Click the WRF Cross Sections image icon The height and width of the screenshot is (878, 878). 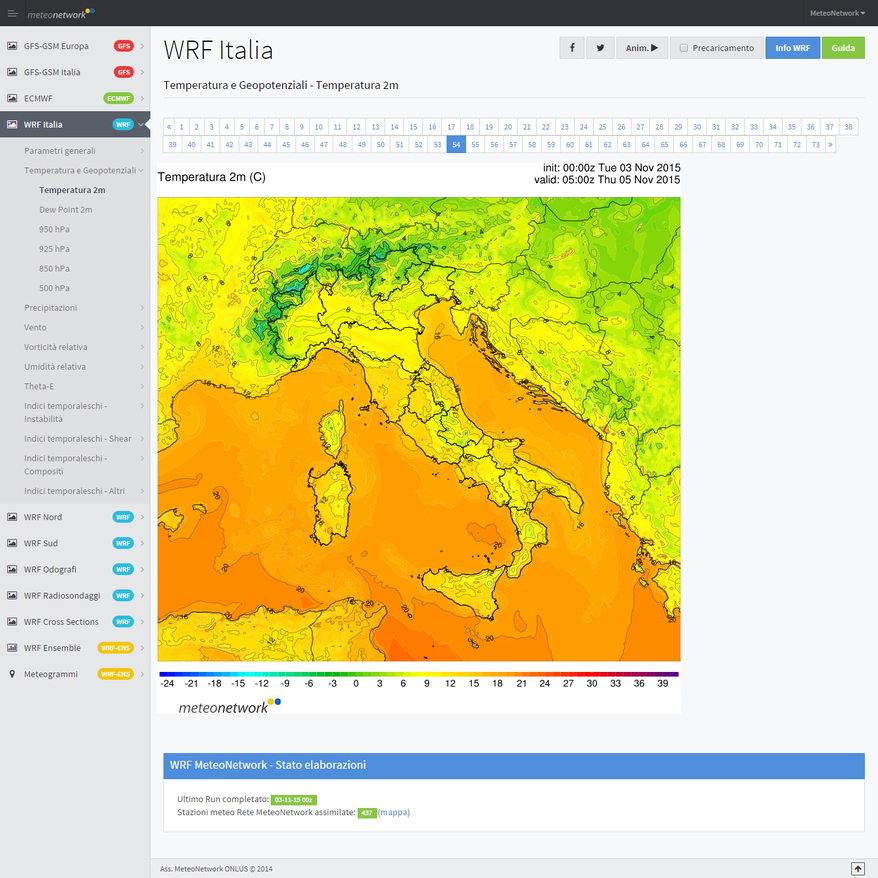tap(12, 622)
